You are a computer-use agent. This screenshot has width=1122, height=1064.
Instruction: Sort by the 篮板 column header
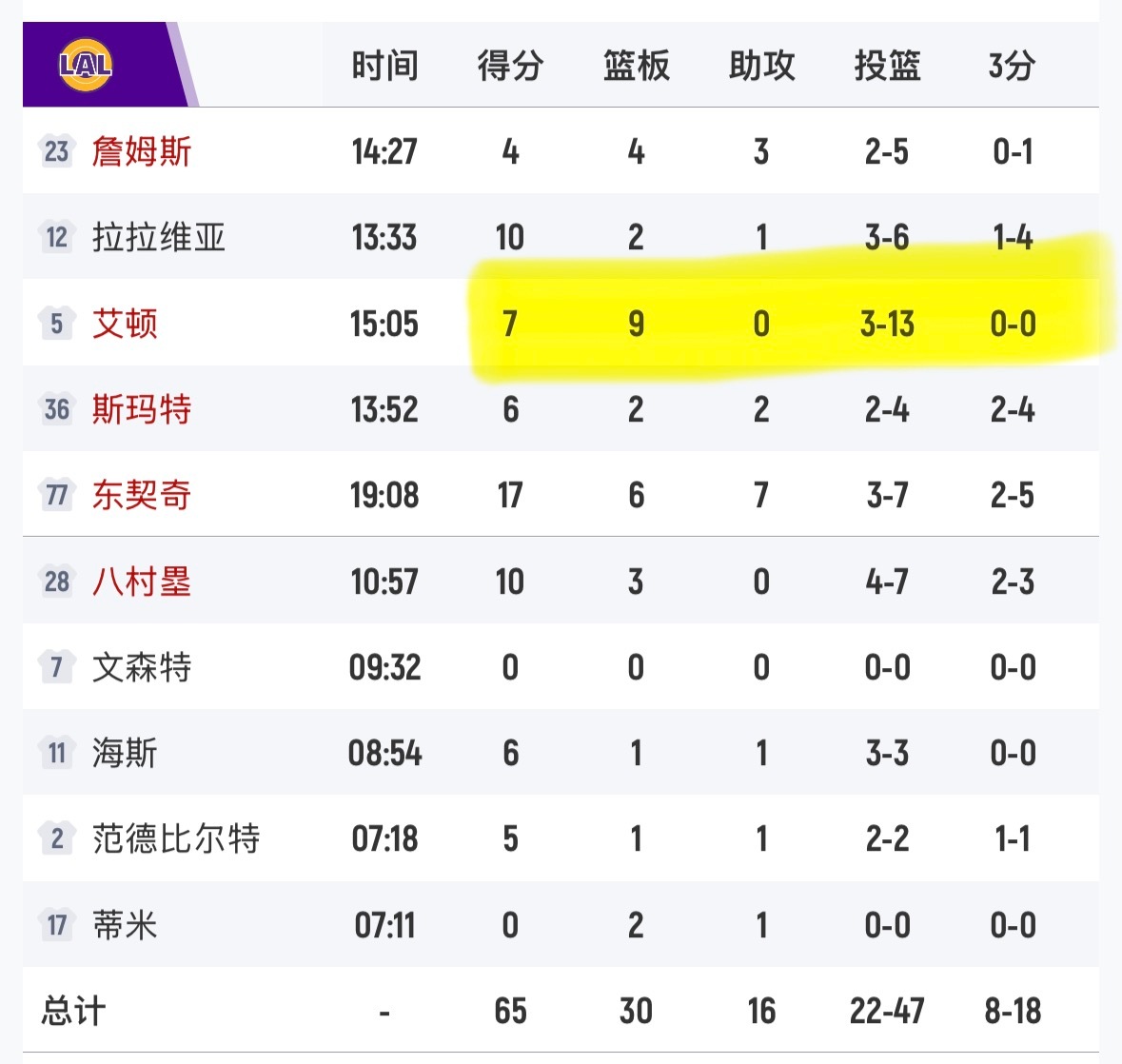[636, 66]
